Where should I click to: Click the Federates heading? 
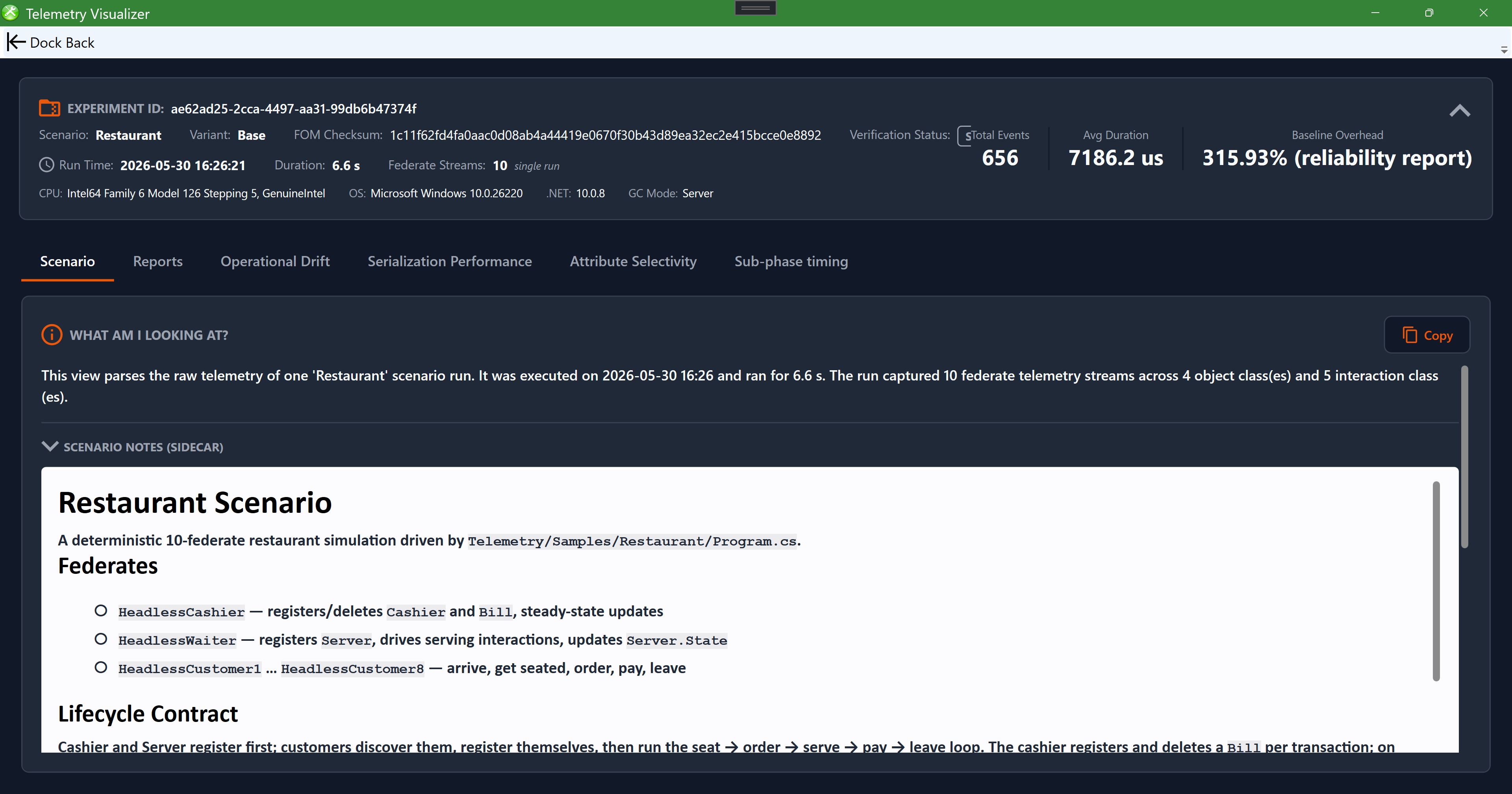(x=108, y=566)
